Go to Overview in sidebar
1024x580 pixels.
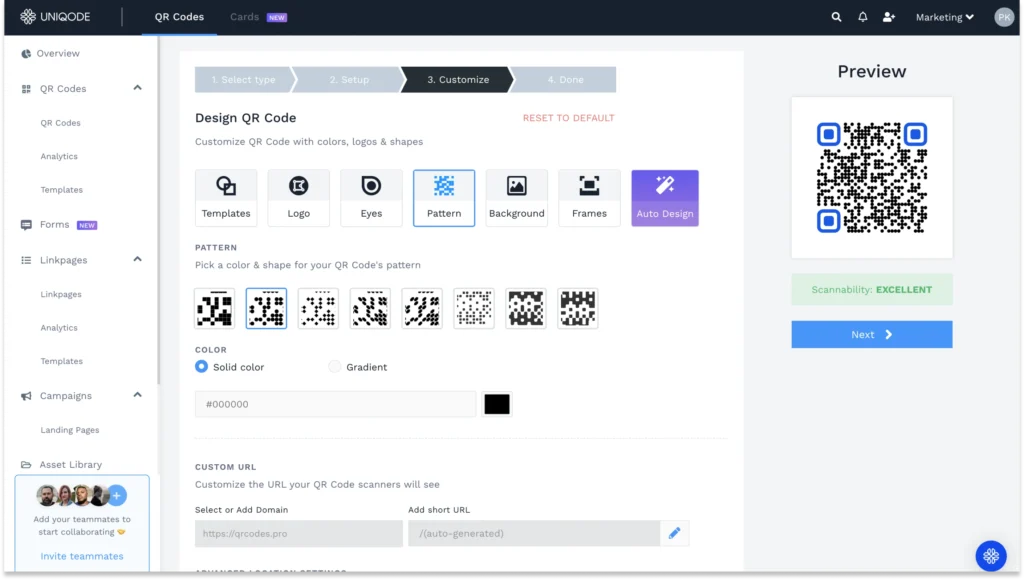(58, 54)
